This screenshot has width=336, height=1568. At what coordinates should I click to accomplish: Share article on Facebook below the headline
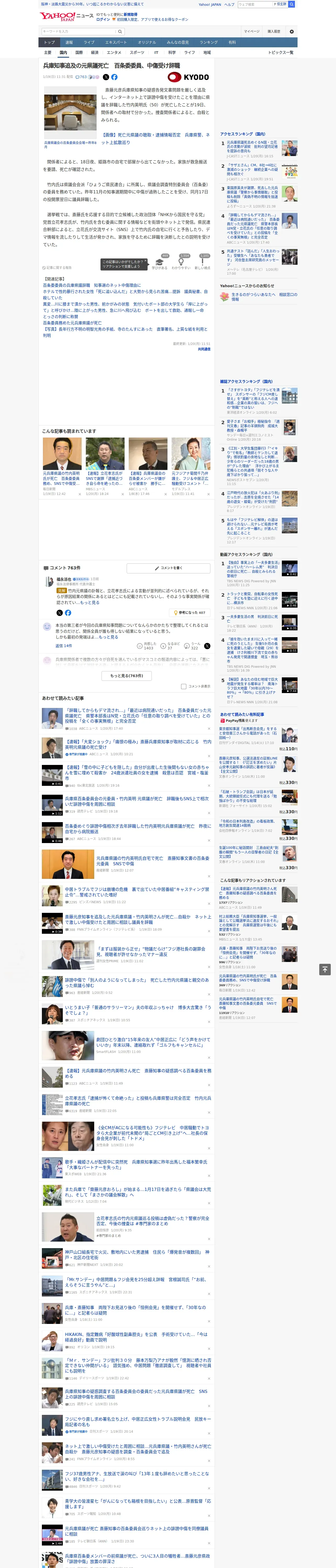[115, 77]
